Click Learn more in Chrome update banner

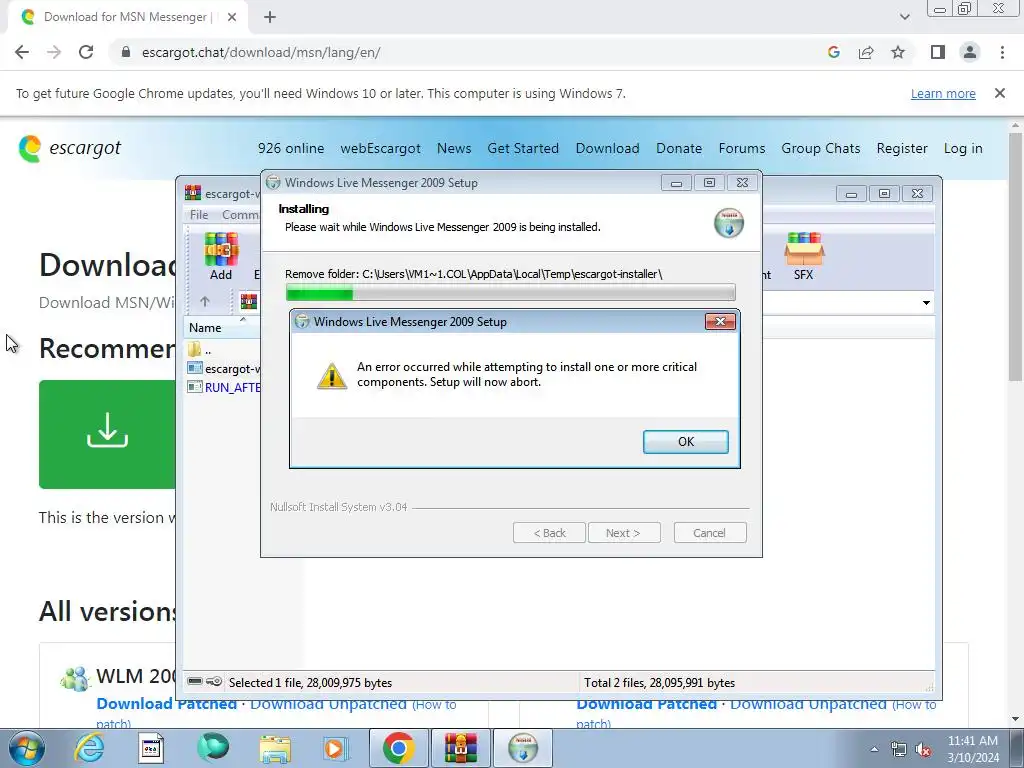click(943, 93)
